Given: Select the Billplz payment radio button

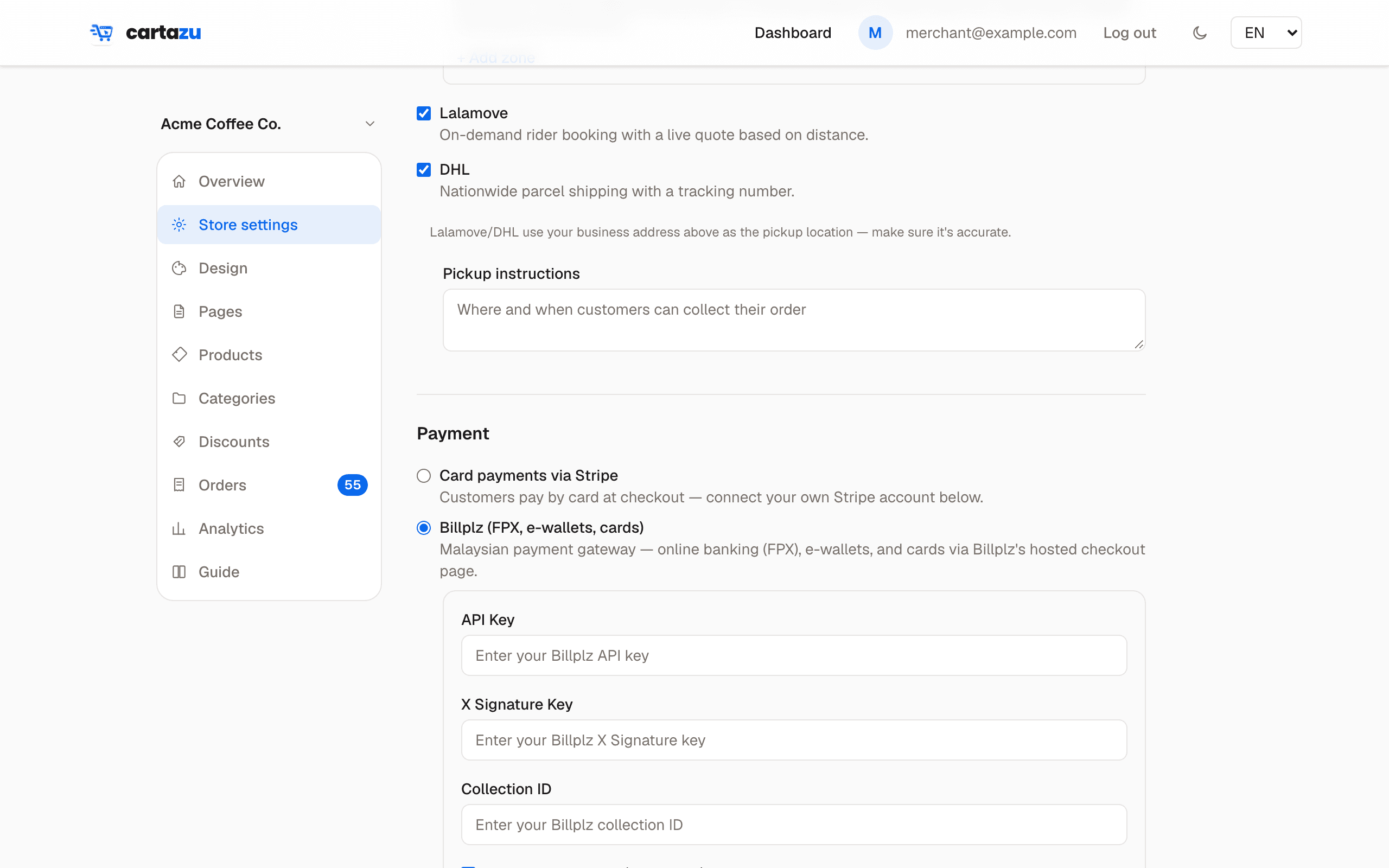Looking at the screenshot, I should pos(424,527).
